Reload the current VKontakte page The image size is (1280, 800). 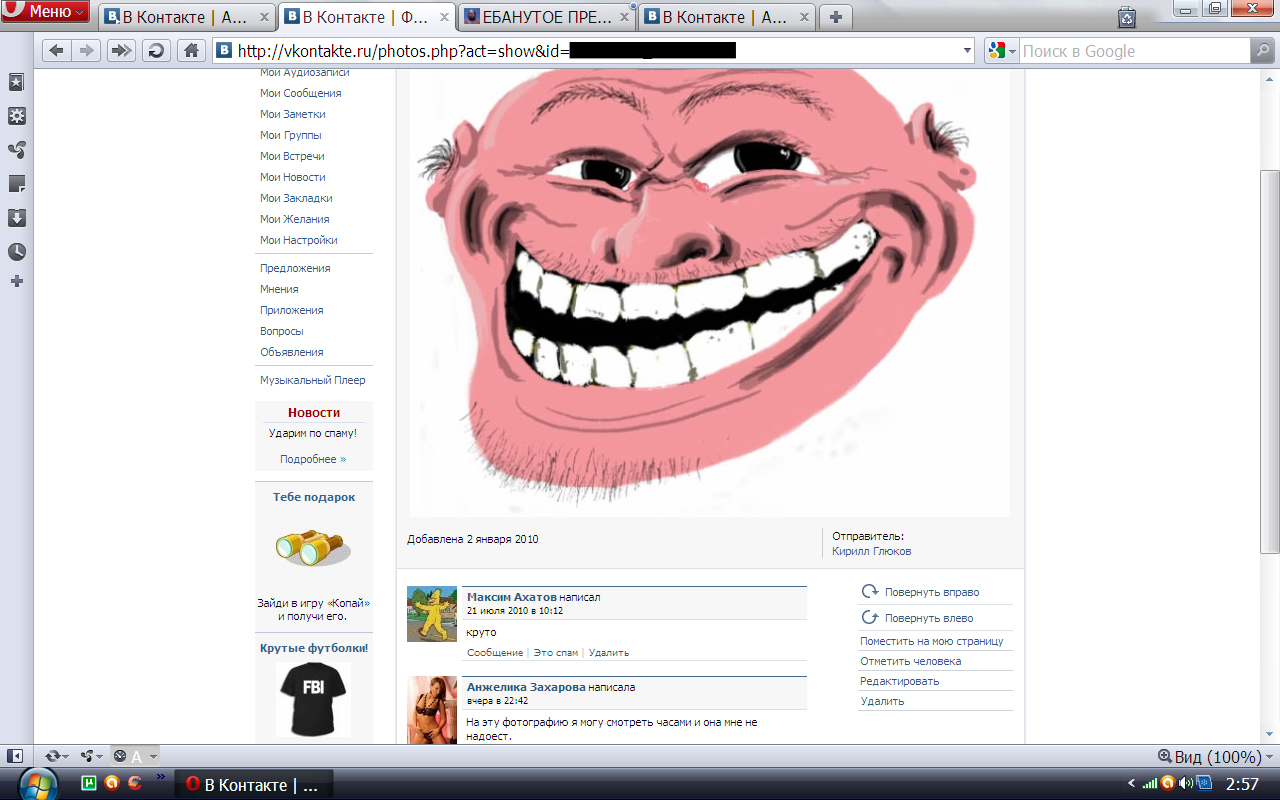[x=156, y=51]
